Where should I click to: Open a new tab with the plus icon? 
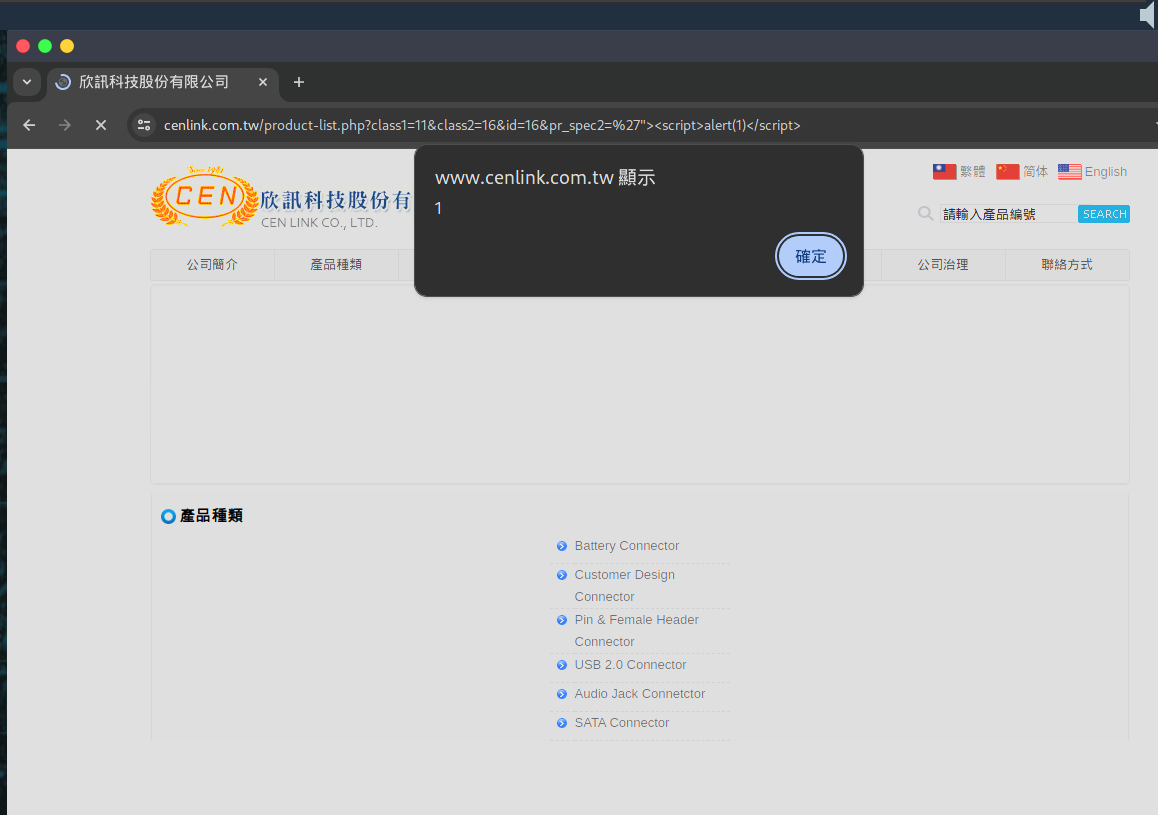299,82
